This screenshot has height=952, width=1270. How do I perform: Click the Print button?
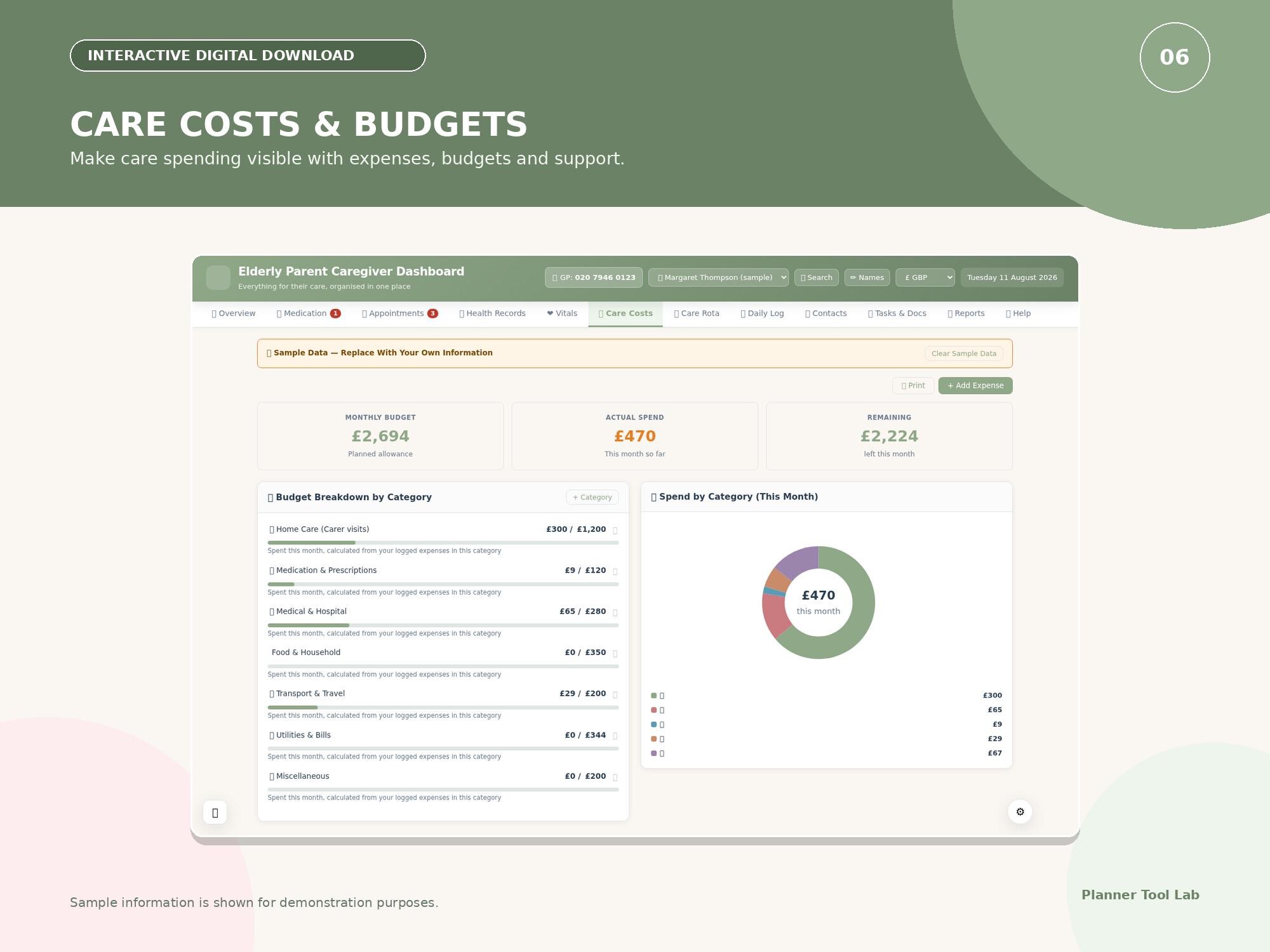pyautogui.click(x=913, y=385)
